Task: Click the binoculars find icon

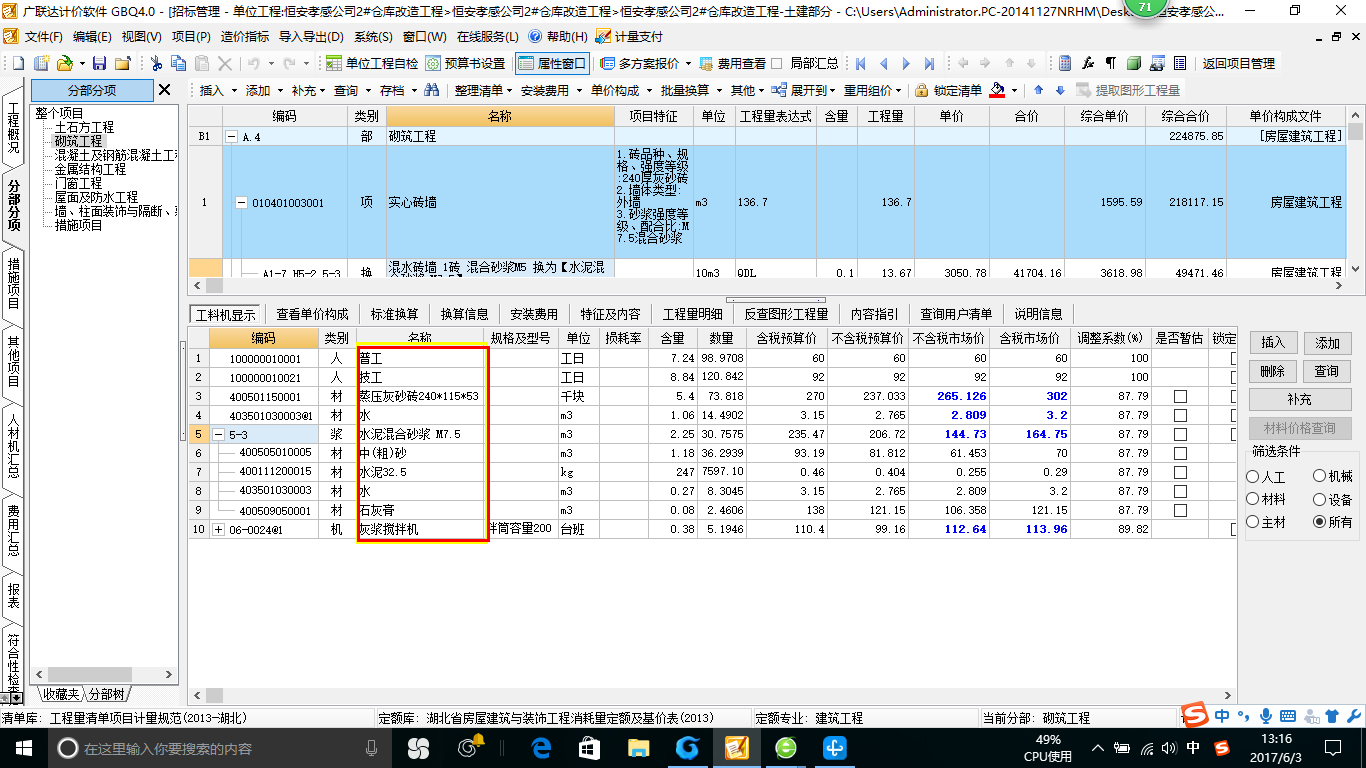Action: (x=432, y=90)
